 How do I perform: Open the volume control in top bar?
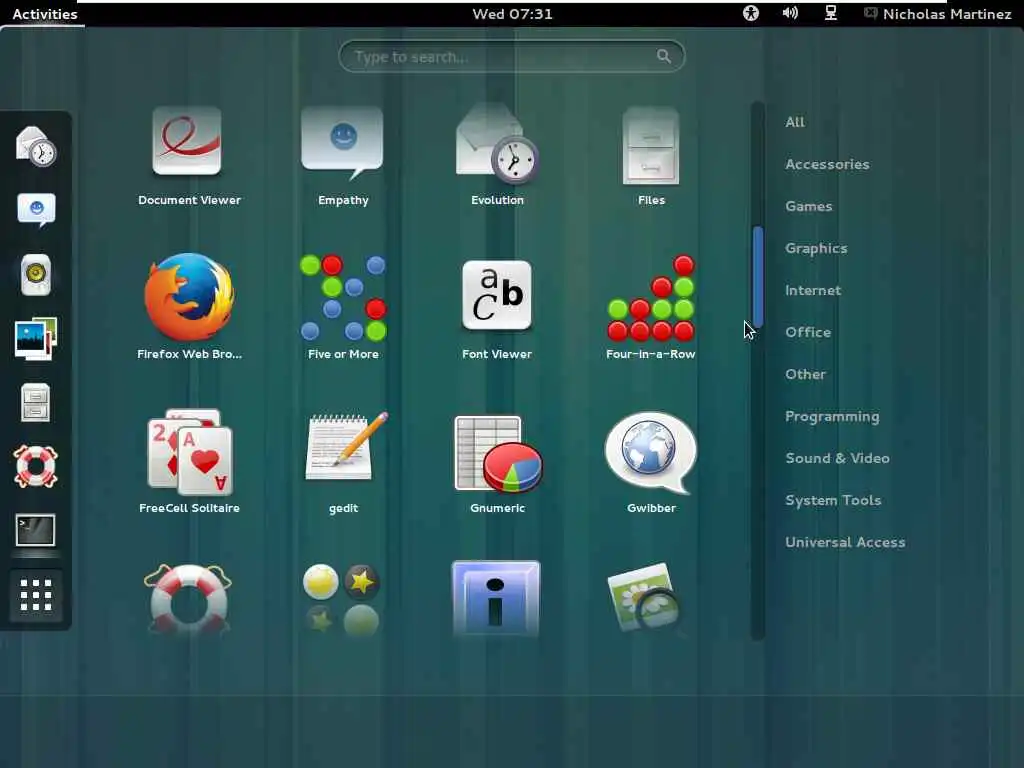(790, 13)
